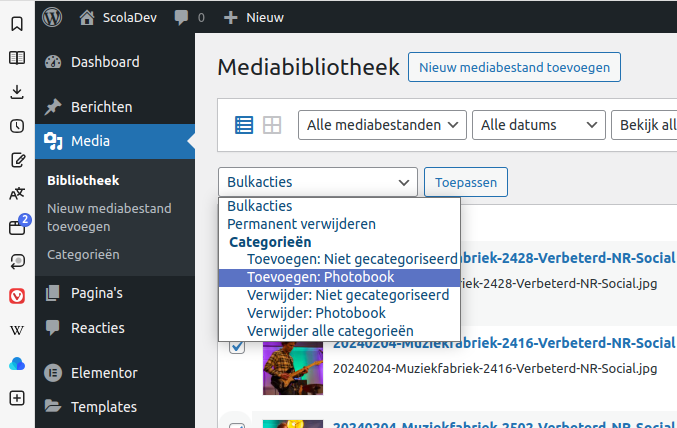Open the Categorieën submenu link
677x428 pixels.
[x=83, y=254]
